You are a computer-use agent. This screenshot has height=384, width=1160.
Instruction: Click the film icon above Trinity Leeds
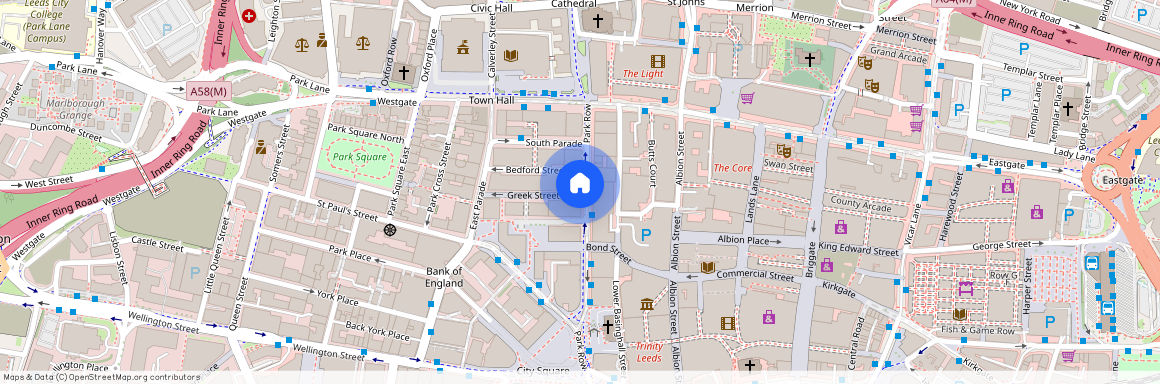pyautogui.click(x=728, y=322)
